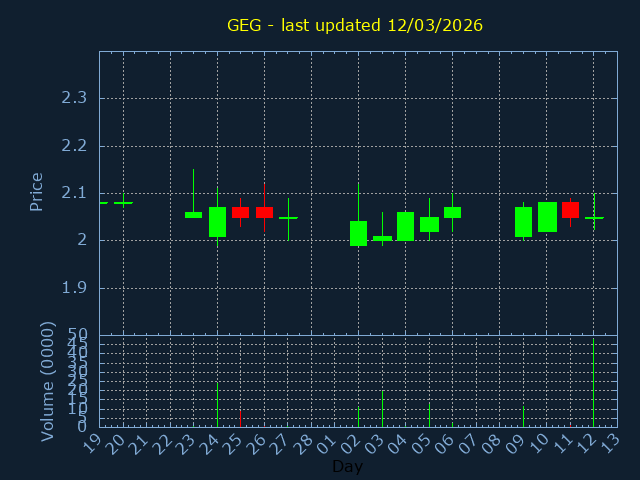640x480 pixels.
Task: Click the green candlestick on day 06
Action: click(452, 212)
